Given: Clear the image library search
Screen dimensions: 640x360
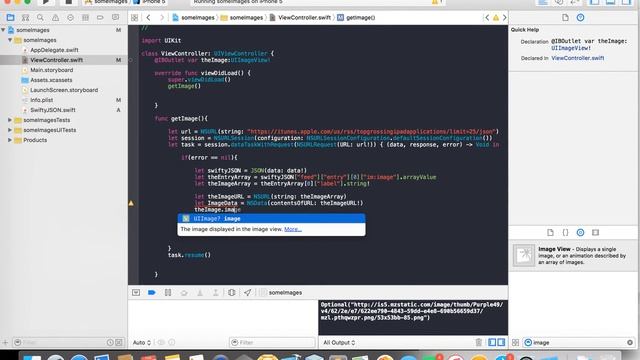Looking at the screenshot, I should point(630,342).
